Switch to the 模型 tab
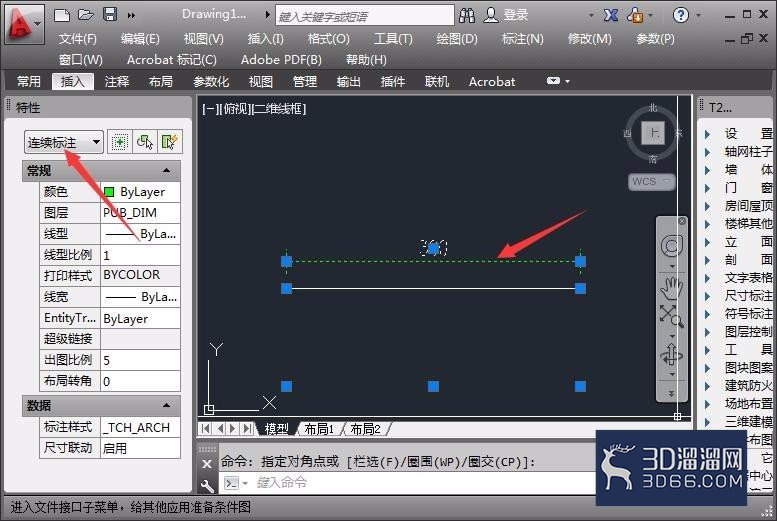This screenshot has height=521, width=777. [277, 429]
